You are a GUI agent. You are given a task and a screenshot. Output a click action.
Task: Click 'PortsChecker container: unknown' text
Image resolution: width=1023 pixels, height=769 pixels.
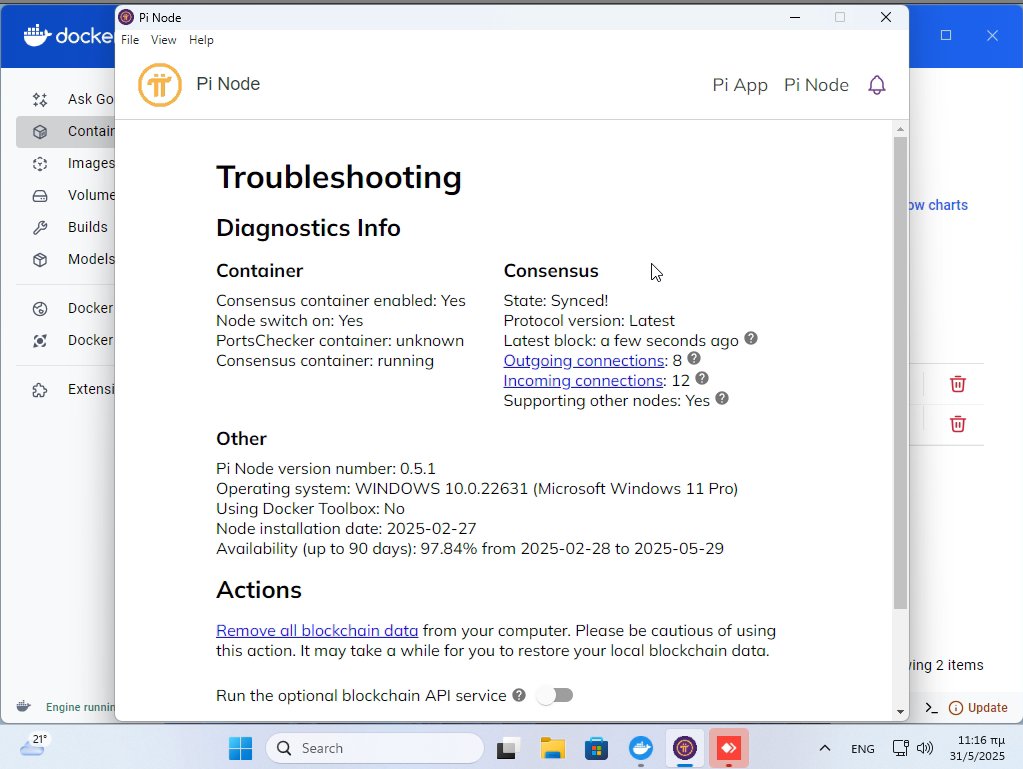340,340
